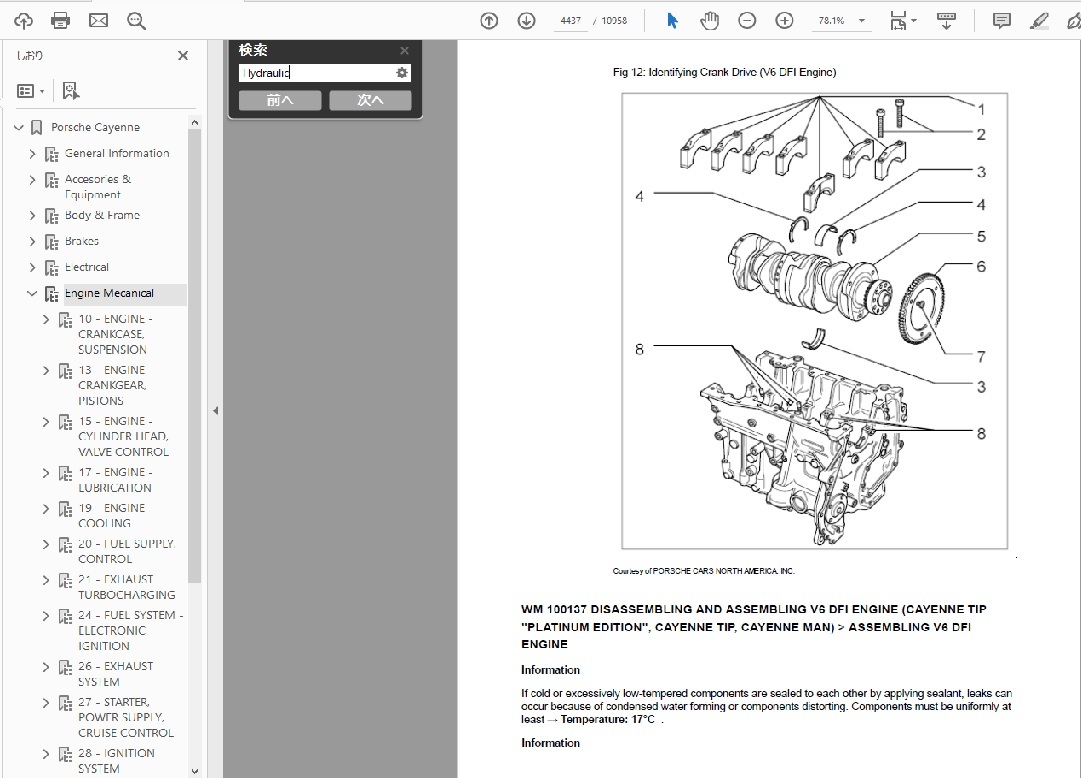Click the print icon in toolbar
Viewport: 1081px width, 778px height.
(x=60, y=20)
